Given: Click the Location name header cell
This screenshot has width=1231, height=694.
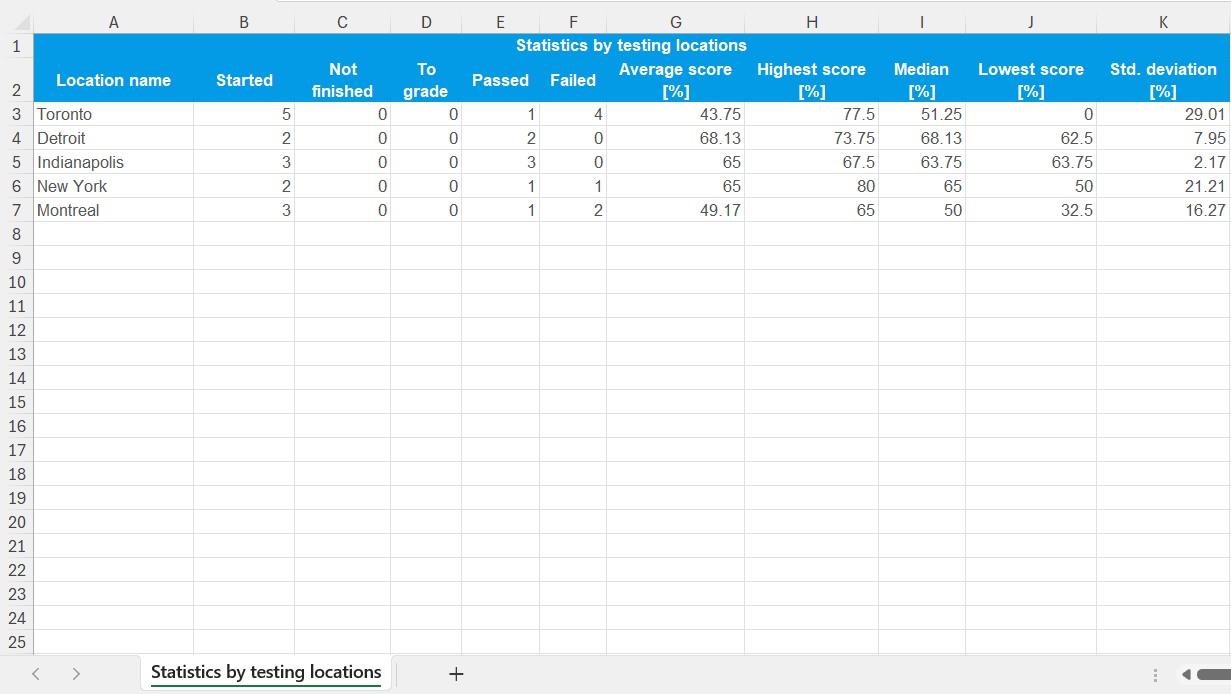Looking at the screenshot, I should 113,80.
